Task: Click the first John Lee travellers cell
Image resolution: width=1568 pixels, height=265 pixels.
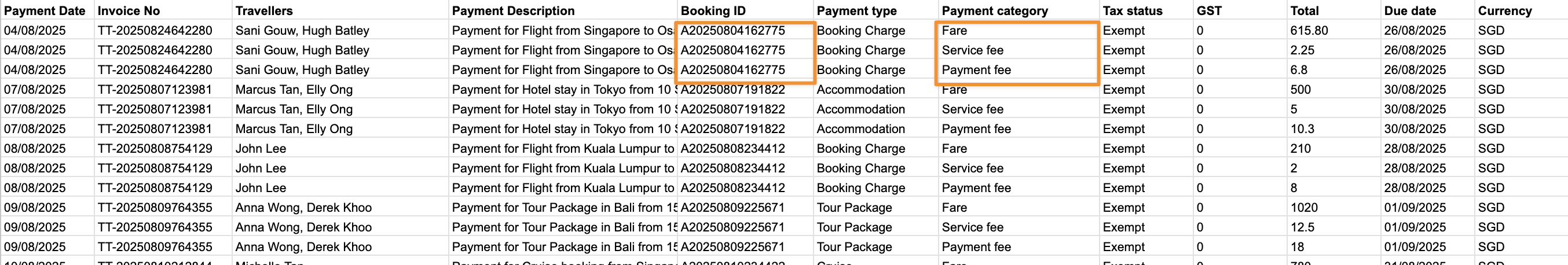Action: tap(340, 148)
